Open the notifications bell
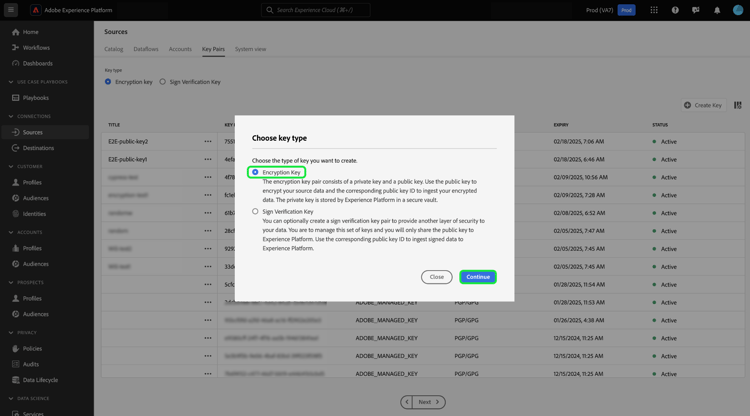 (x=717, y=10)
